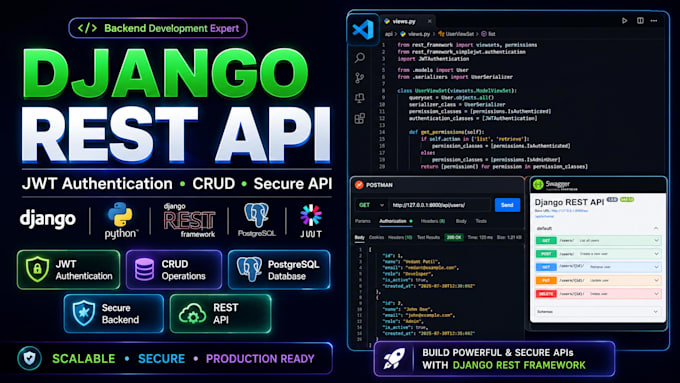
Task: Click def get_permissions line in code
Action: (446, 132)
